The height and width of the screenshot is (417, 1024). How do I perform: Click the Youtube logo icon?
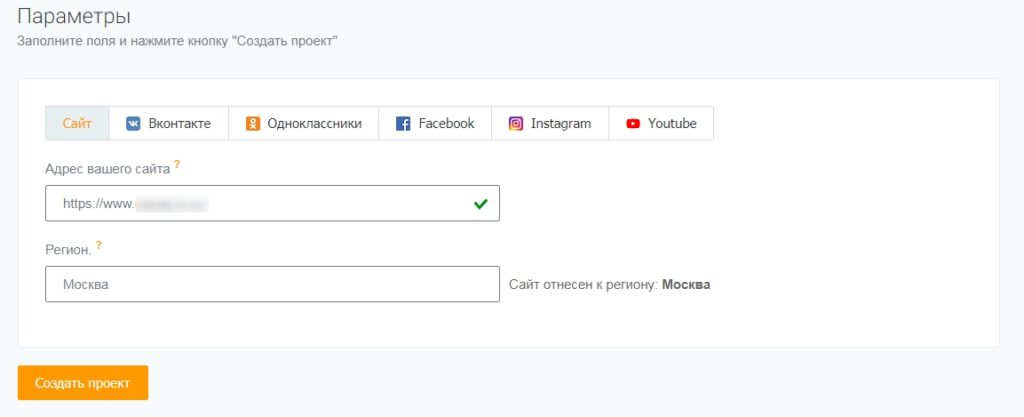pos(633,124)
